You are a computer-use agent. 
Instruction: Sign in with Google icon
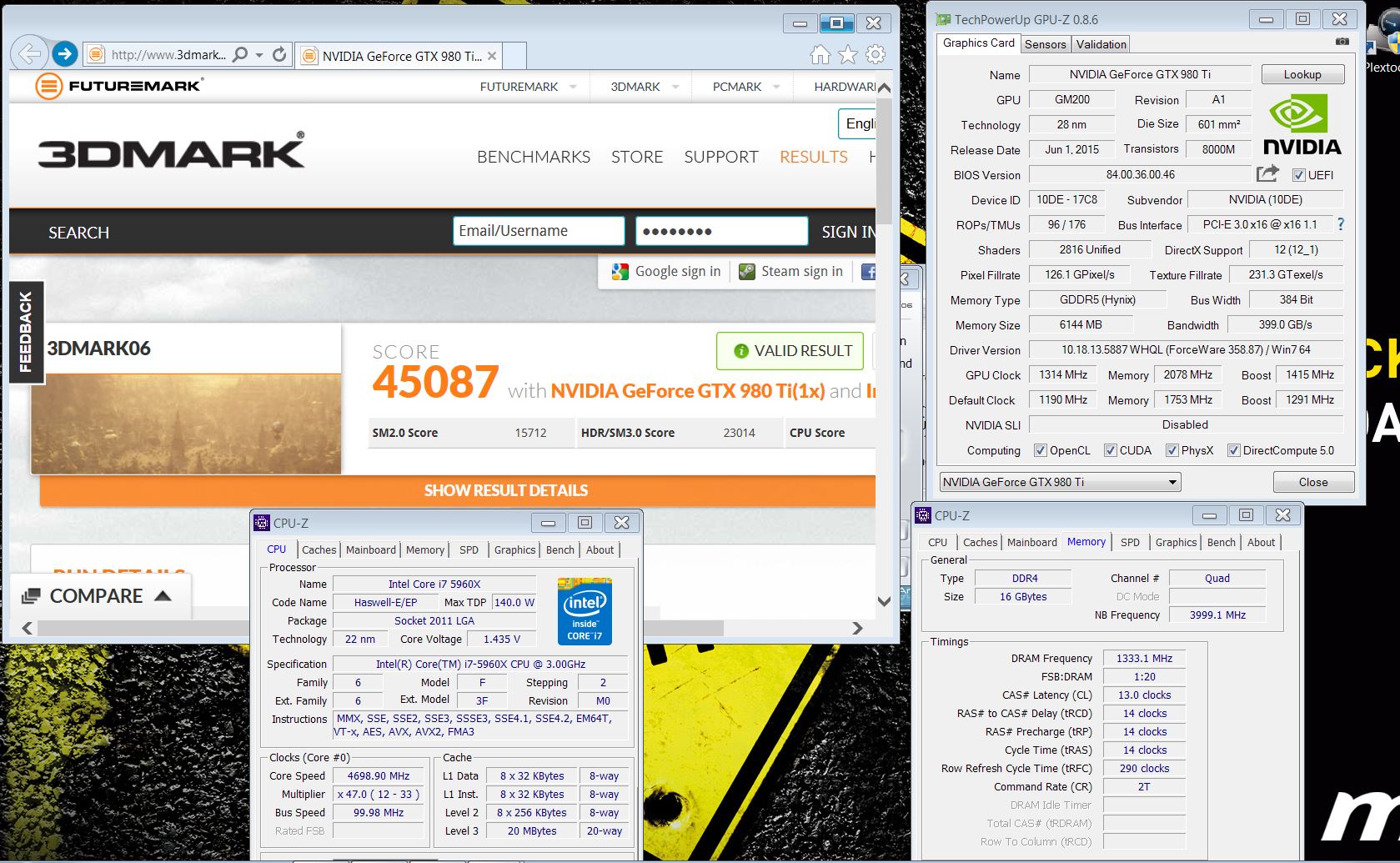[620, 272]
